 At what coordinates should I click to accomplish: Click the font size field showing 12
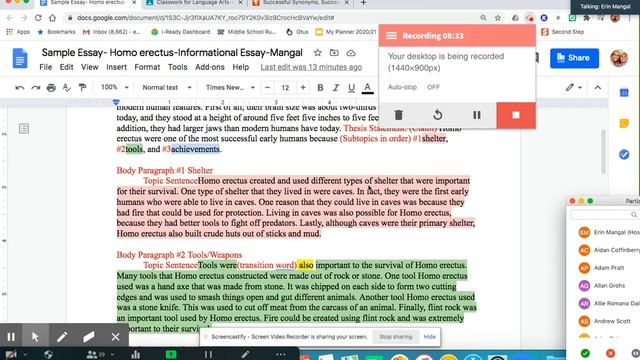tap(285, 87)
